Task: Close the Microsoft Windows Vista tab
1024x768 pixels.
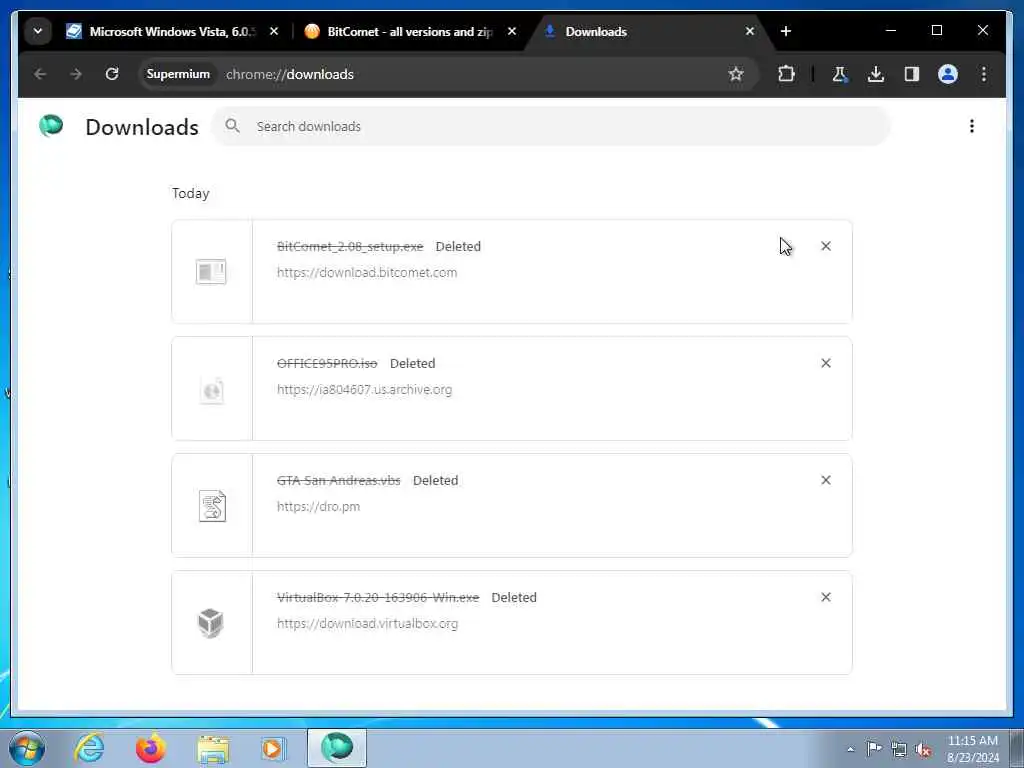Action: (x=274, y=31)
